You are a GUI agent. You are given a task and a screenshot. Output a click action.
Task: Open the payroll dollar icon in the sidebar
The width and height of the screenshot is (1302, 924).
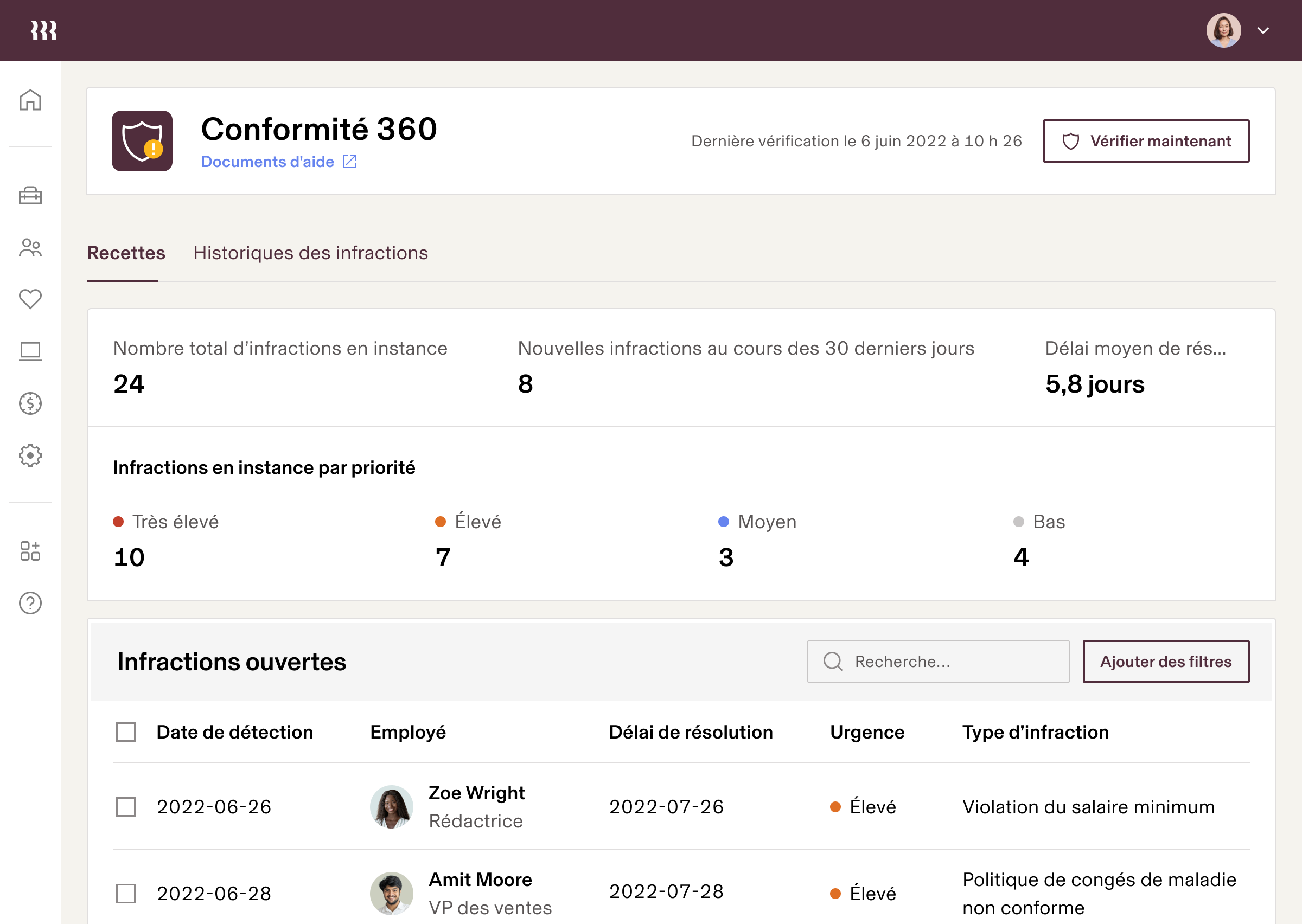[x=30, y=403]
